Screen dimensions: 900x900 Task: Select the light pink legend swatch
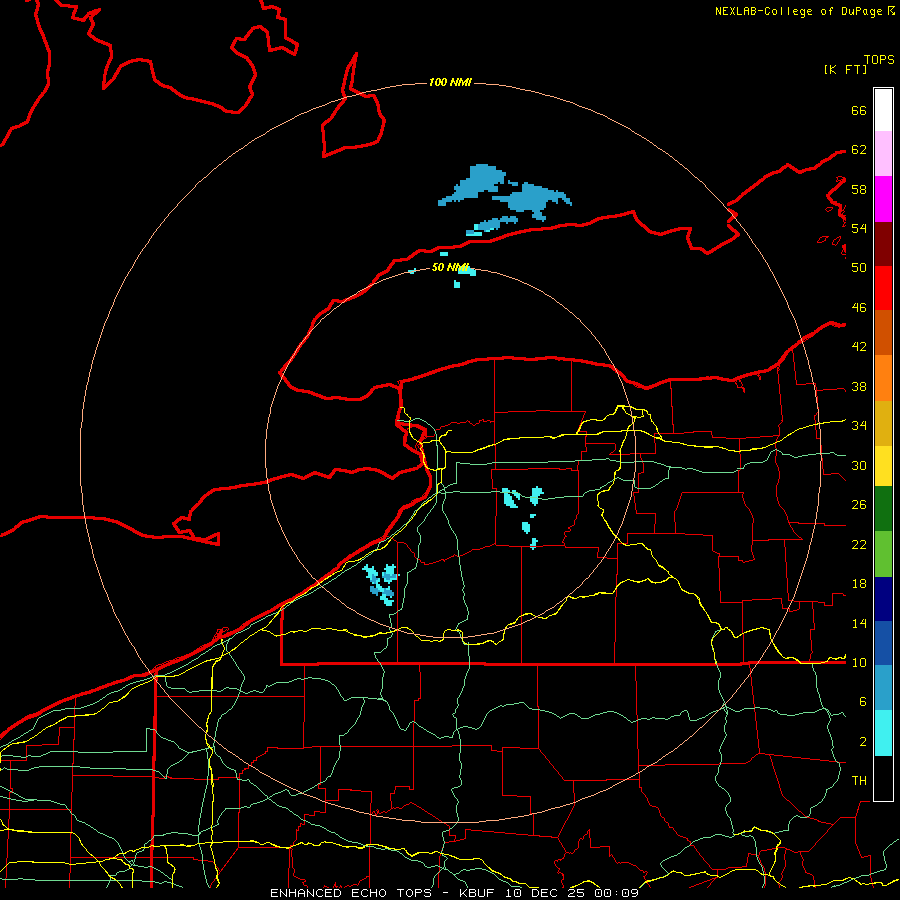tap(883, 154)
